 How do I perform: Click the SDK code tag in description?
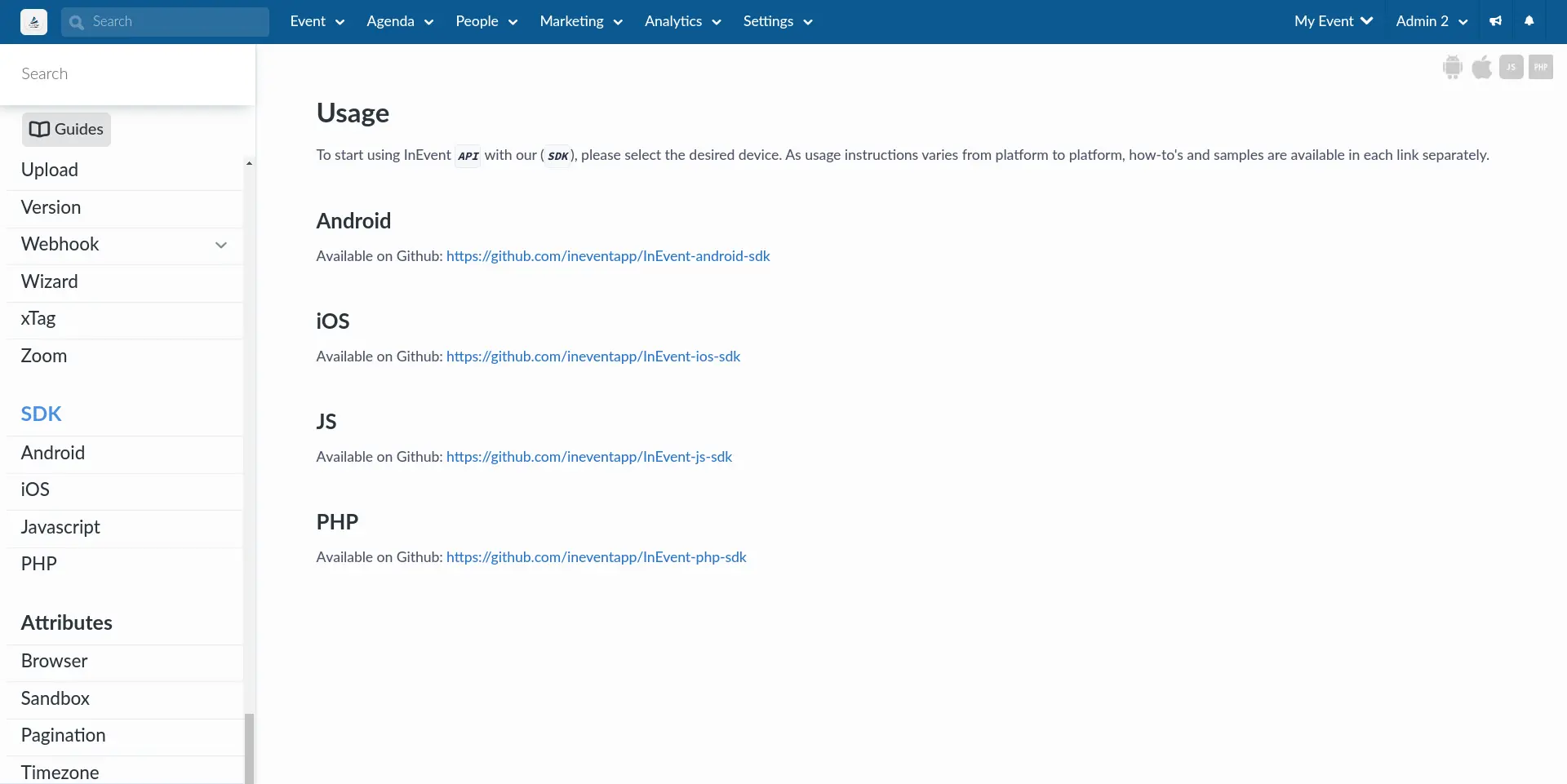pyautogui.click(x=558, y=156)
